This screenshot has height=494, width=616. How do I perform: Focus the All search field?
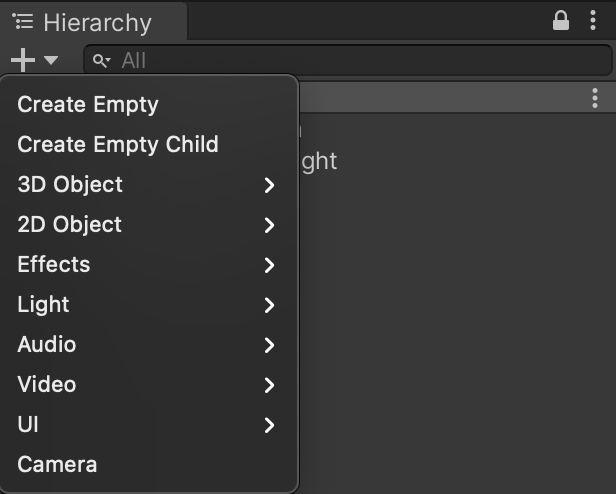(348, 60)
